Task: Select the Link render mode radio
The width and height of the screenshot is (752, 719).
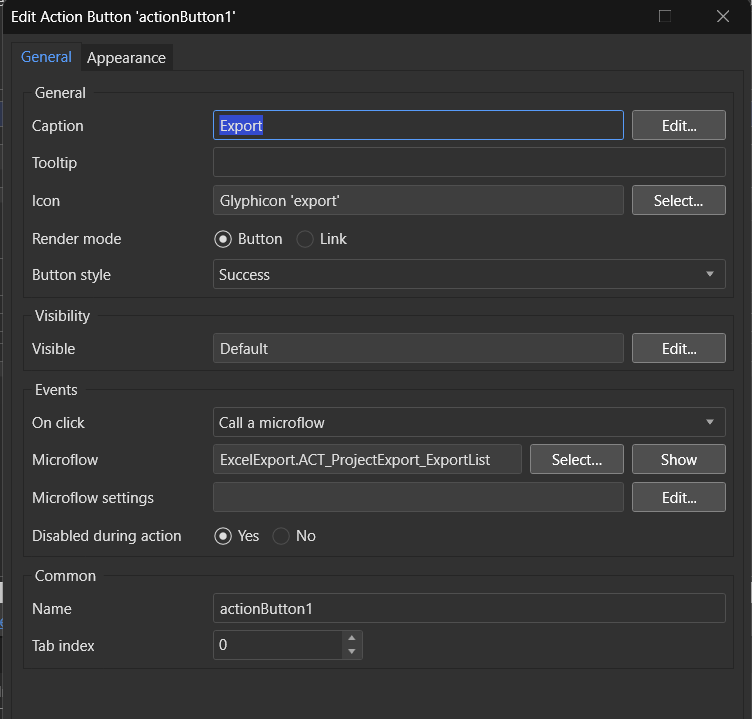Action: (305, 239)
